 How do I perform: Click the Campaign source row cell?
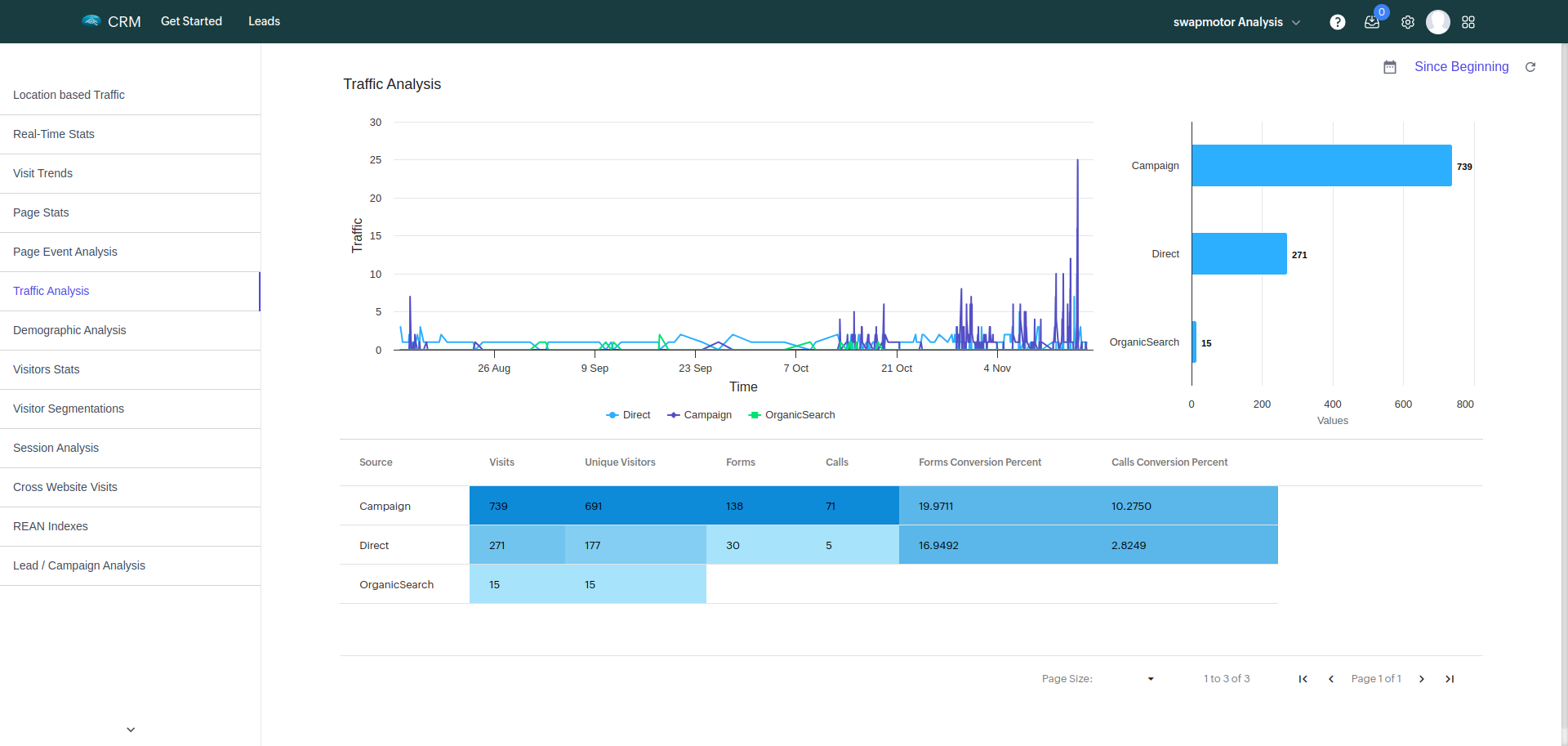404,506
